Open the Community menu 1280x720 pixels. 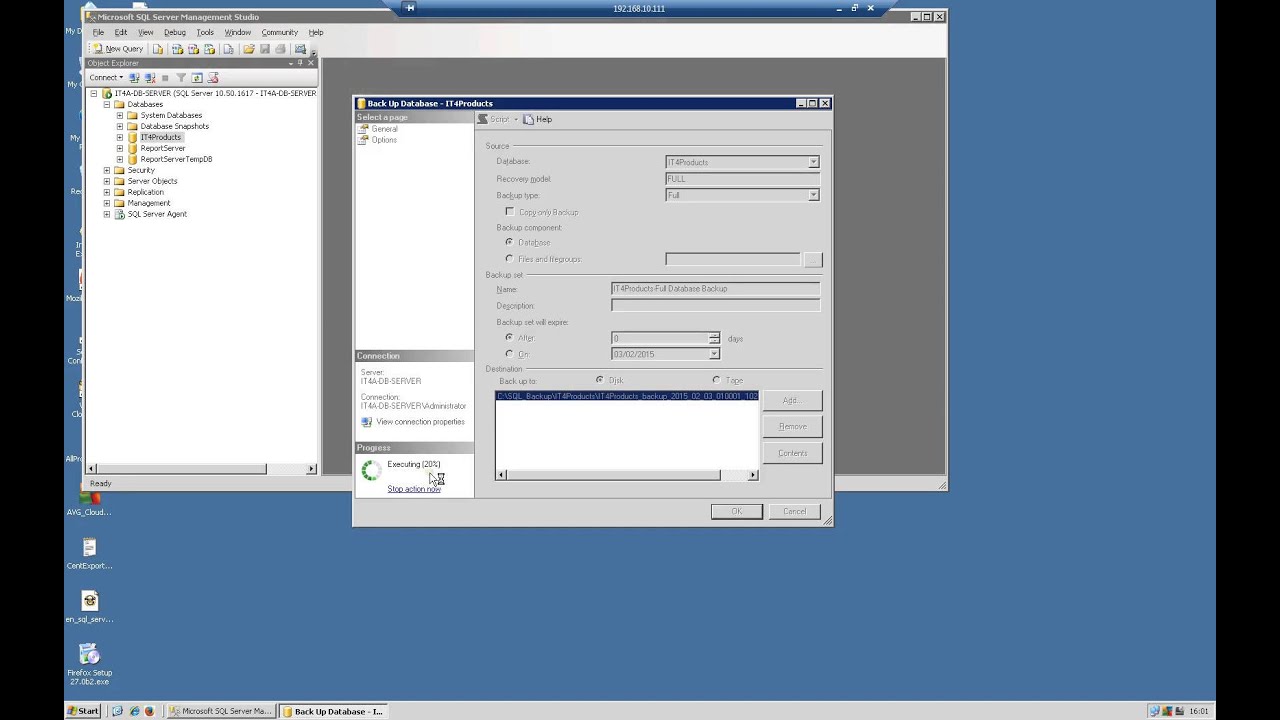(280, 32)
